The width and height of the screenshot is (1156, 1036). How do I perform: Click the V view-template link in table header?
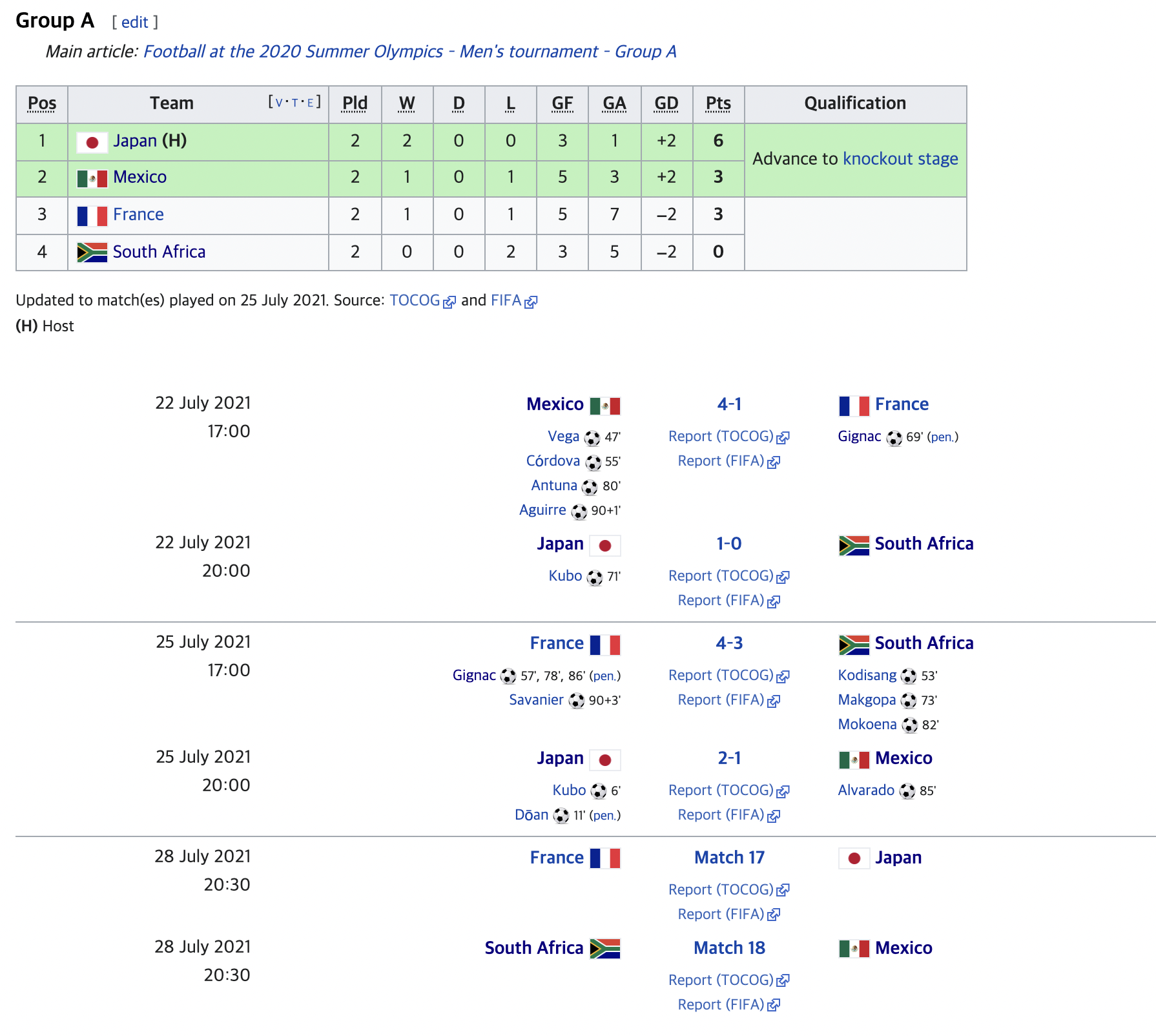tap(279, 103)
